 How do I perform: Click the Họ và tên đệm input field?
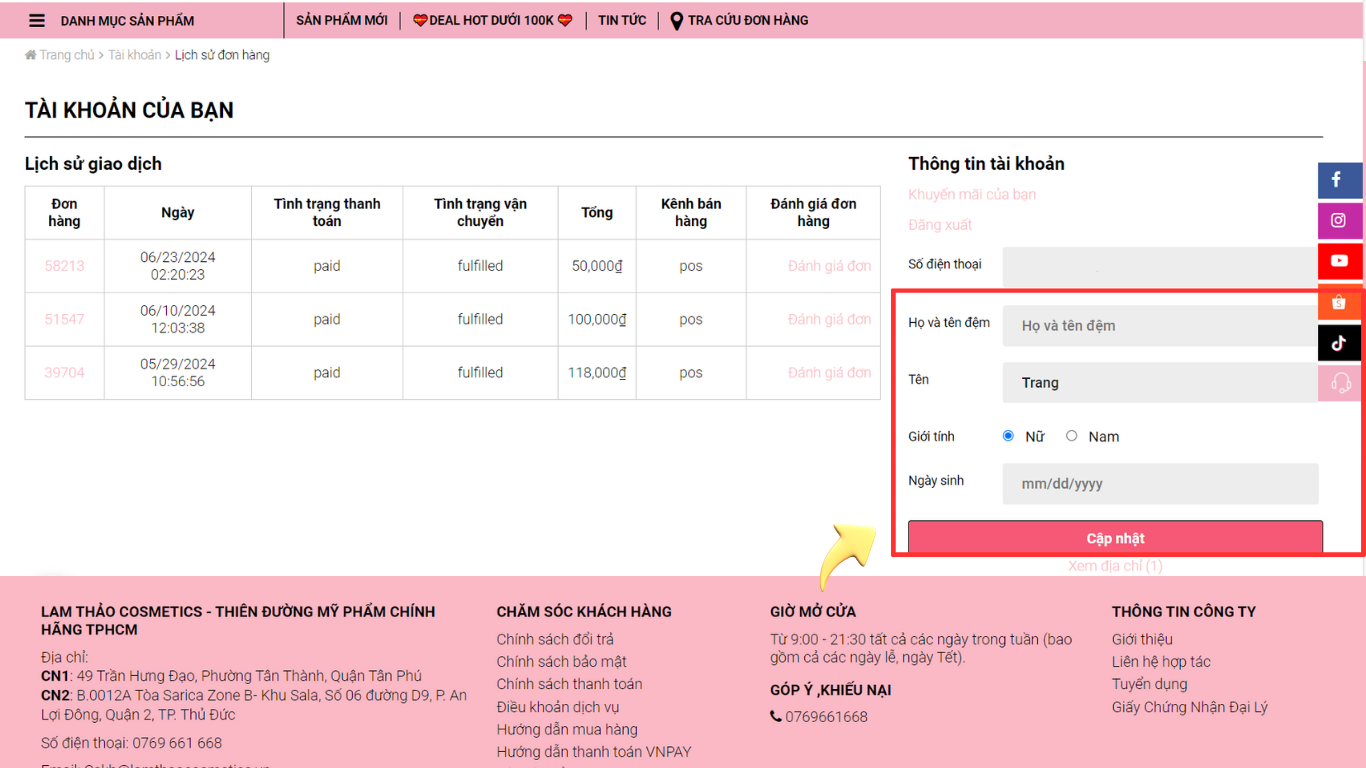1160,326
